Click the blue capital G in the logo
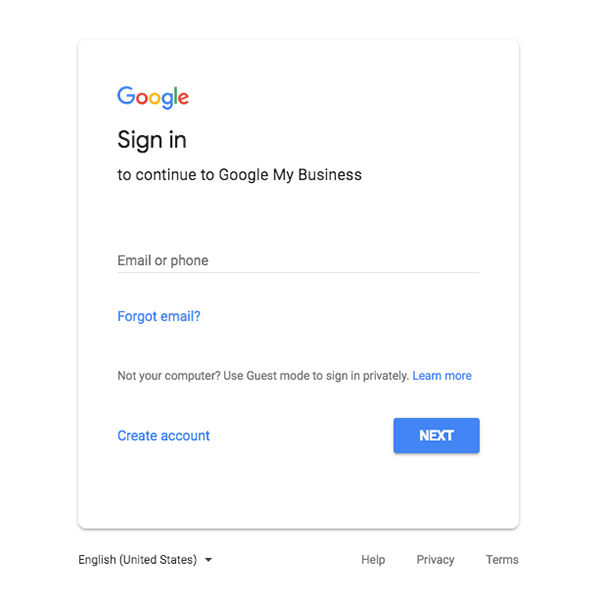The image size is (600, 600). [x=126, y=96]
